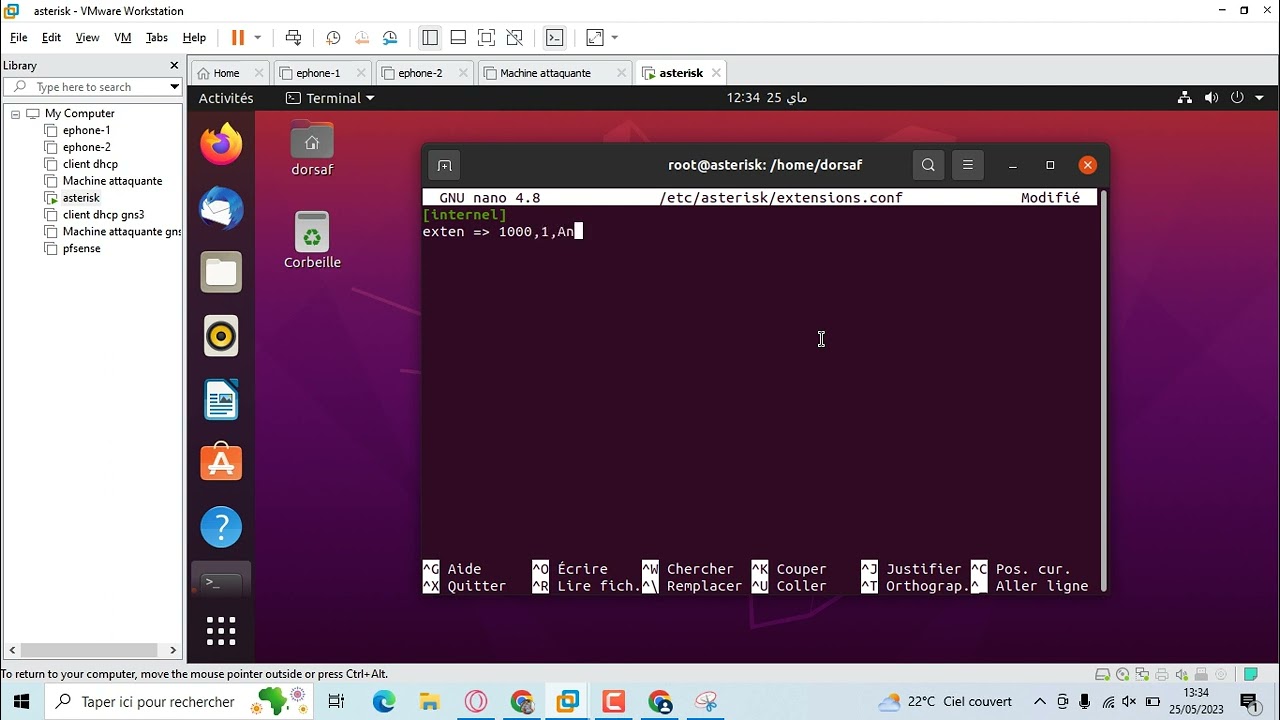
Task: Open the Corbeille trash desktop icon
Action: [x=312, y=241]
